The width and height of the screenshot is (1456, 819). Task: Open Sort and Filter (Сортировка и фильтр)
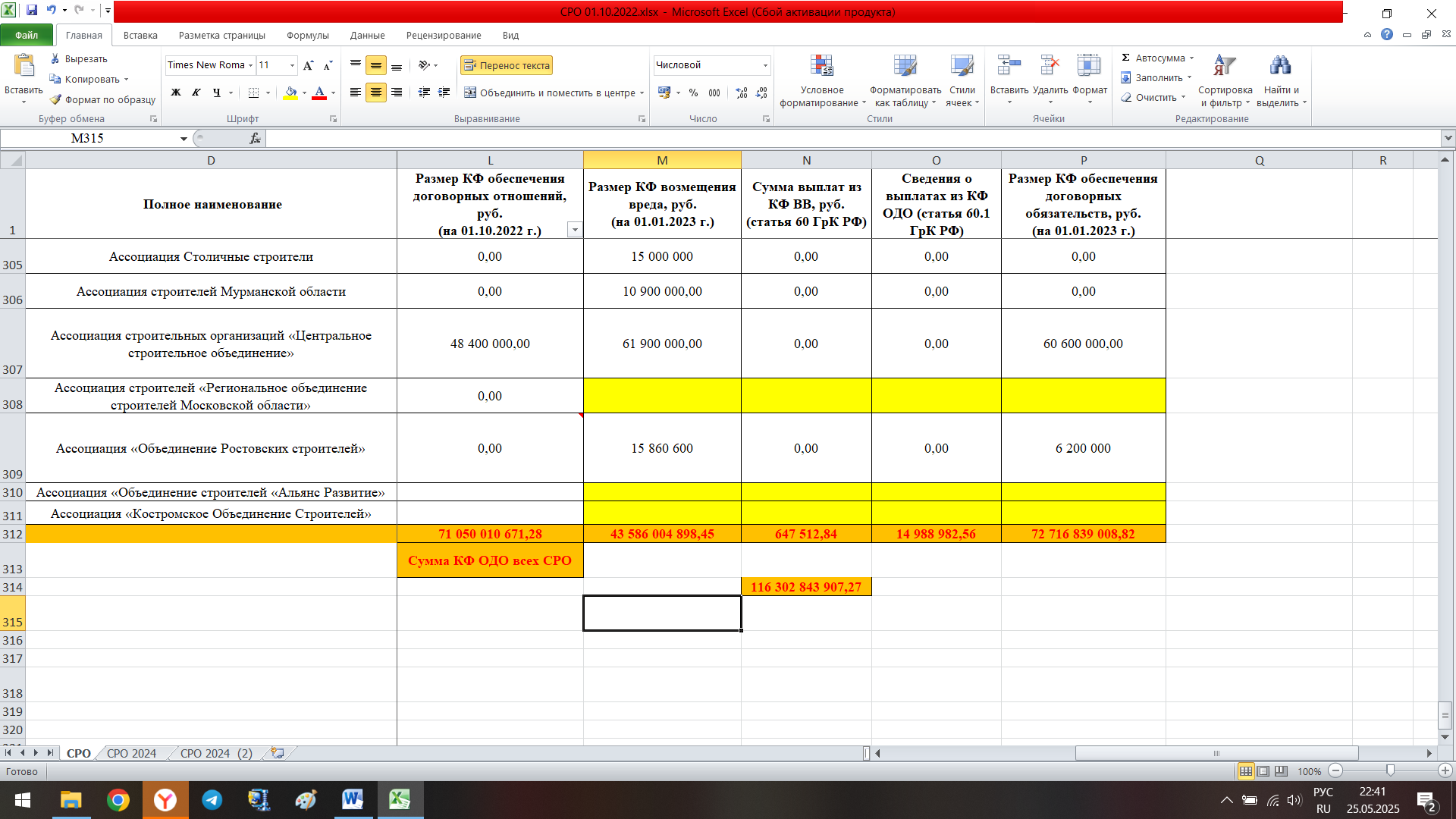click(1225, 81)
